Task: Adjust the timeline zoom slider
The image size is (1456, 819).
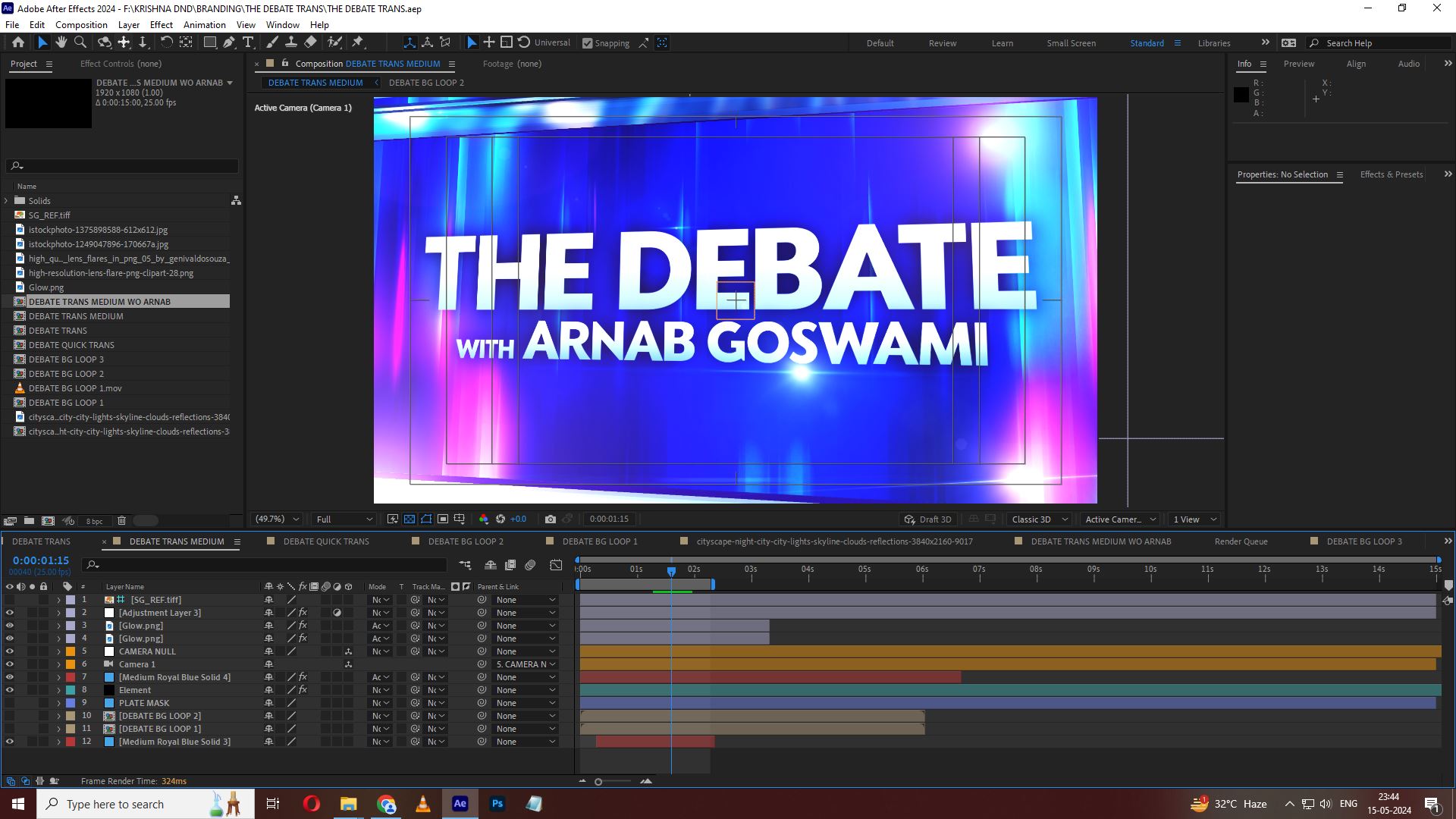Action: tap(598, 782)
